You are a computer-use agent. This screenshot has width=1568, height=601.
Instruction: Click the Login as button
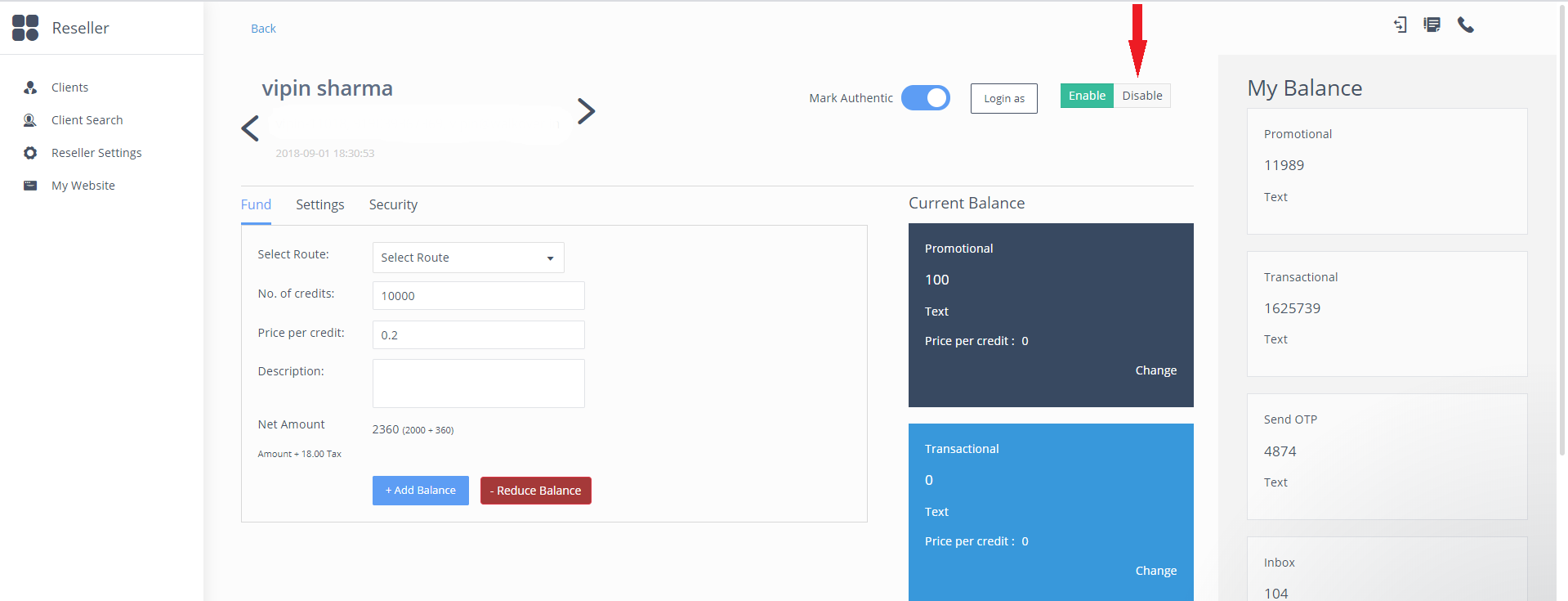click(x=1004, y=98)
